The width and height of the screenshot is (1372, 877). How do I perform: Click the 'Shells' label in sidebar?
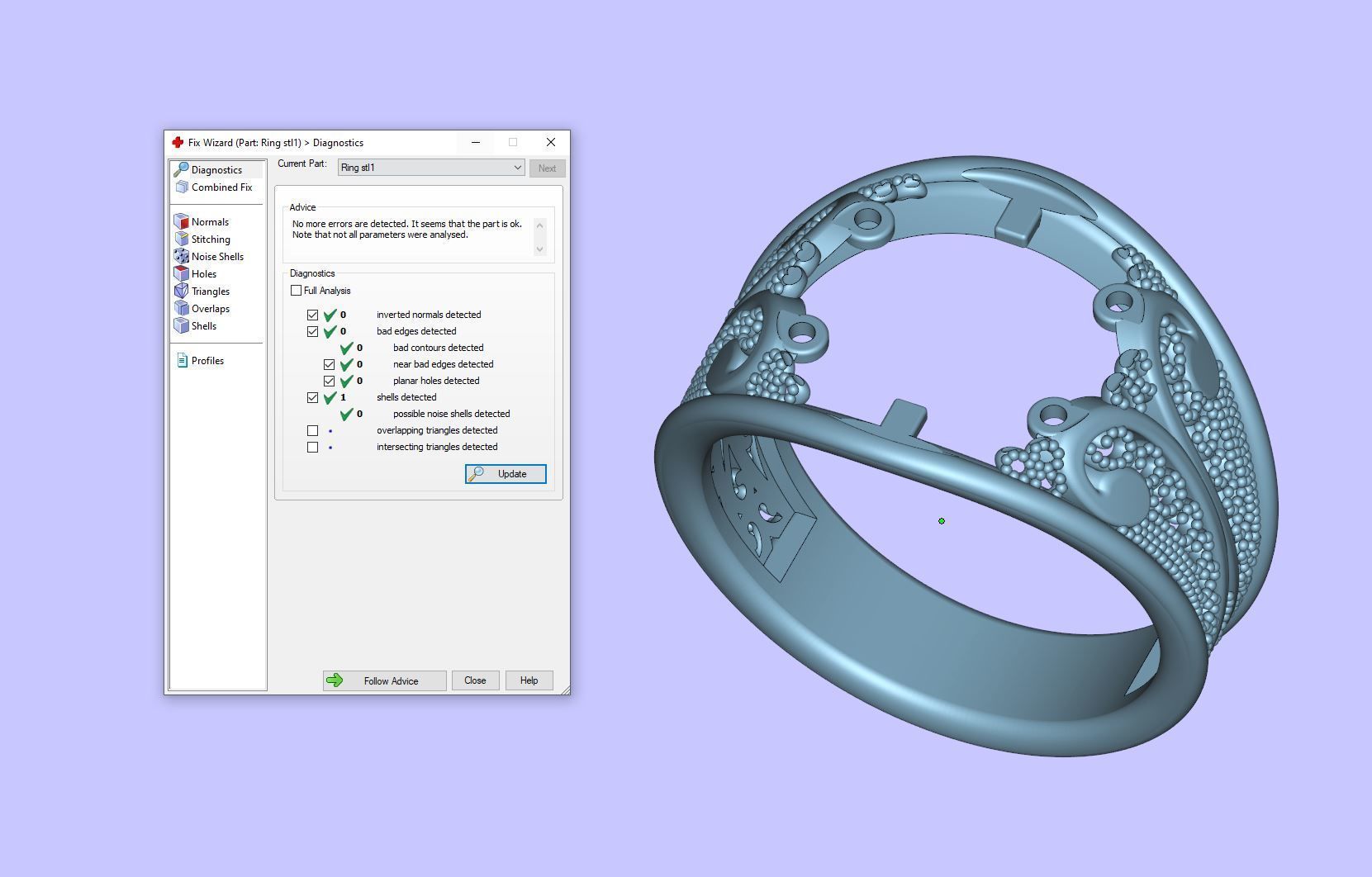(204, 325)
